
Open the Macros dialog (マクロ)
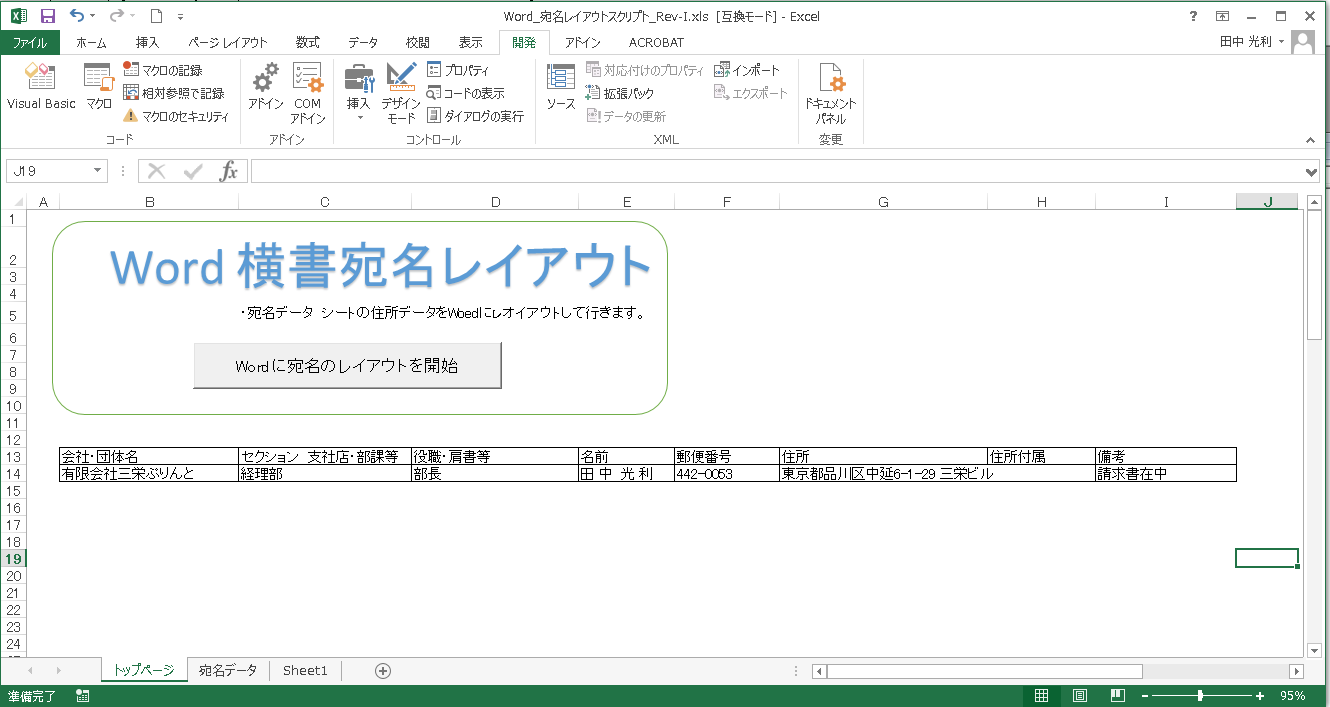coord(98,87)
